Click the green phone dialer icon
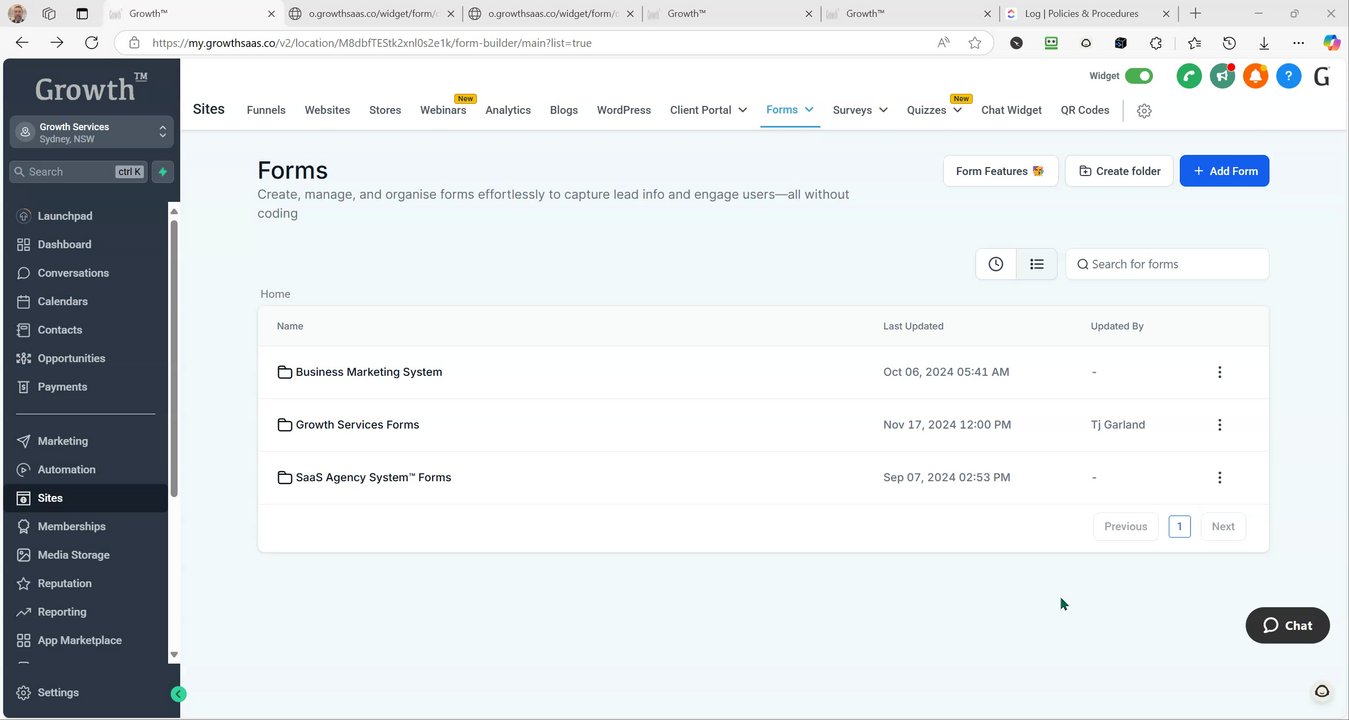The image size is (1349, 720). [1189, 76]
